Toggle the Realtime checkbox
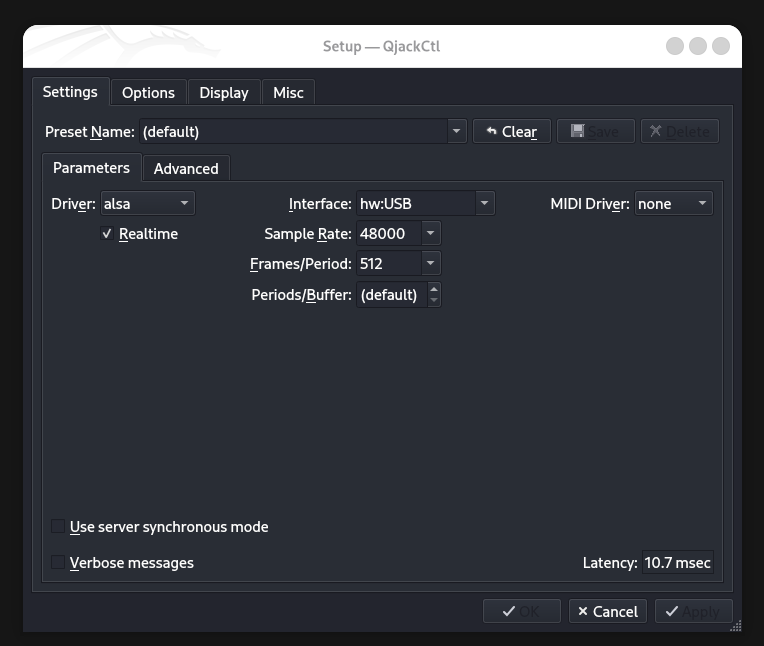The height and width of the screenshot is (646, 764). (x=107, y=233)
